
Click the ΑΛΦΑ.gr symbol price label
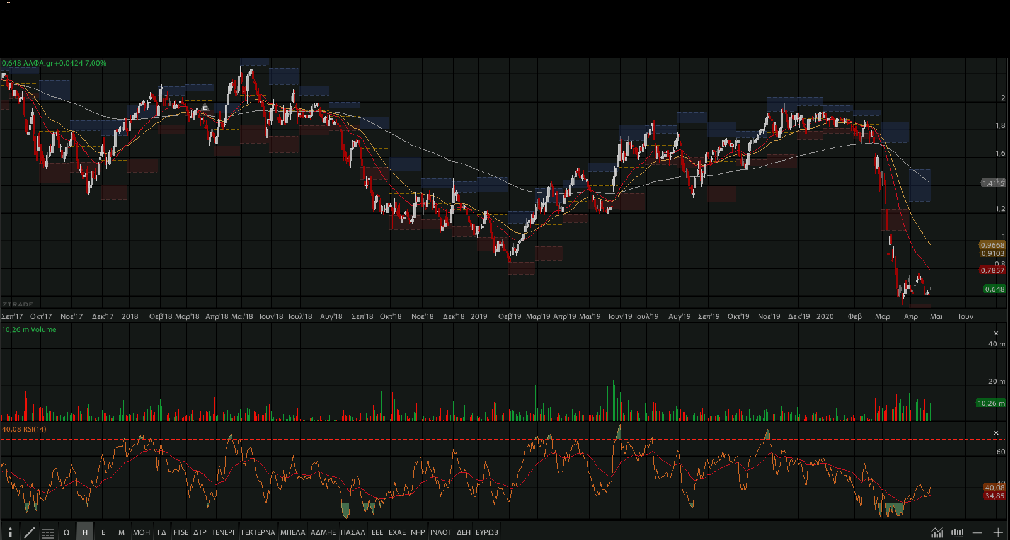pyautogui.click(x=54, y=63)
